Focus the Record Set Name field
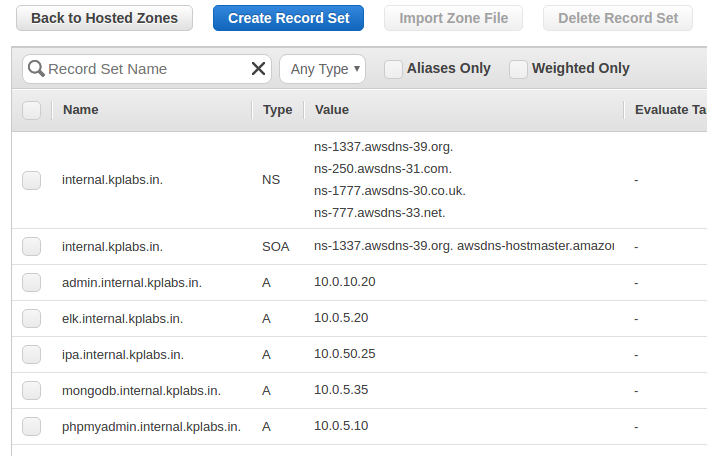707x456 pixels. 147,69
